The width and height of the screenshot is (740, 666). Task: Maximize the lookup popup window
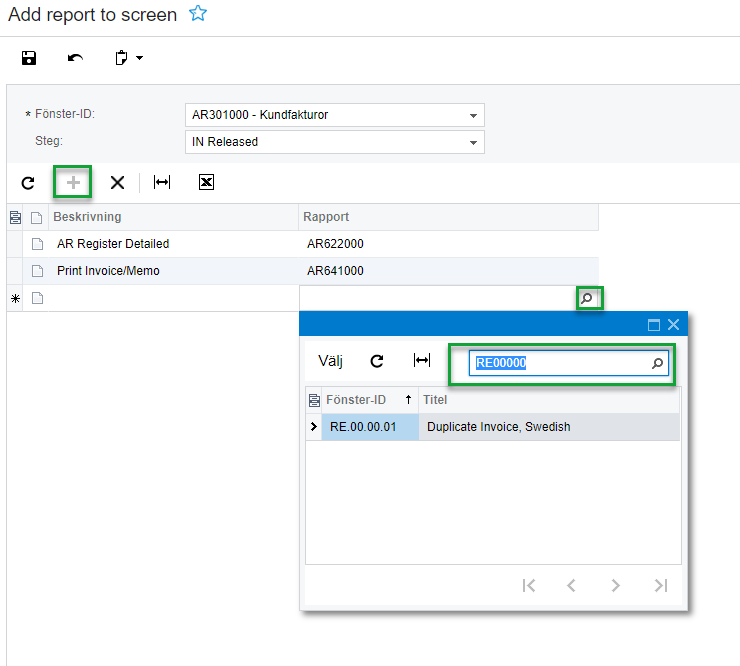pos(654,325)
